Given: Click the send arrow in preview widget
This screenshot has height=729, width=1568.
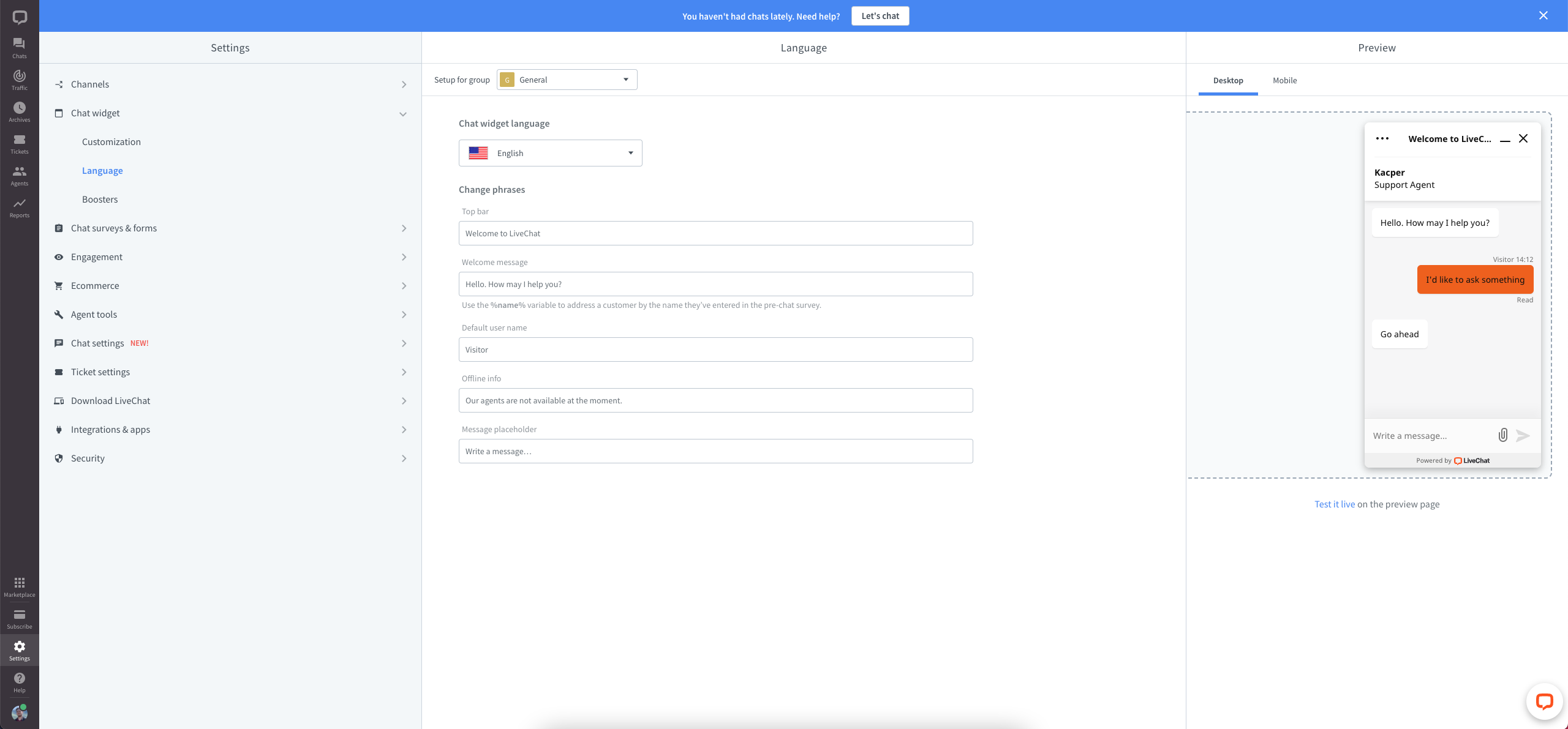Looking at the screenshot, I should pyautogui.click(x=1523, y=435).
